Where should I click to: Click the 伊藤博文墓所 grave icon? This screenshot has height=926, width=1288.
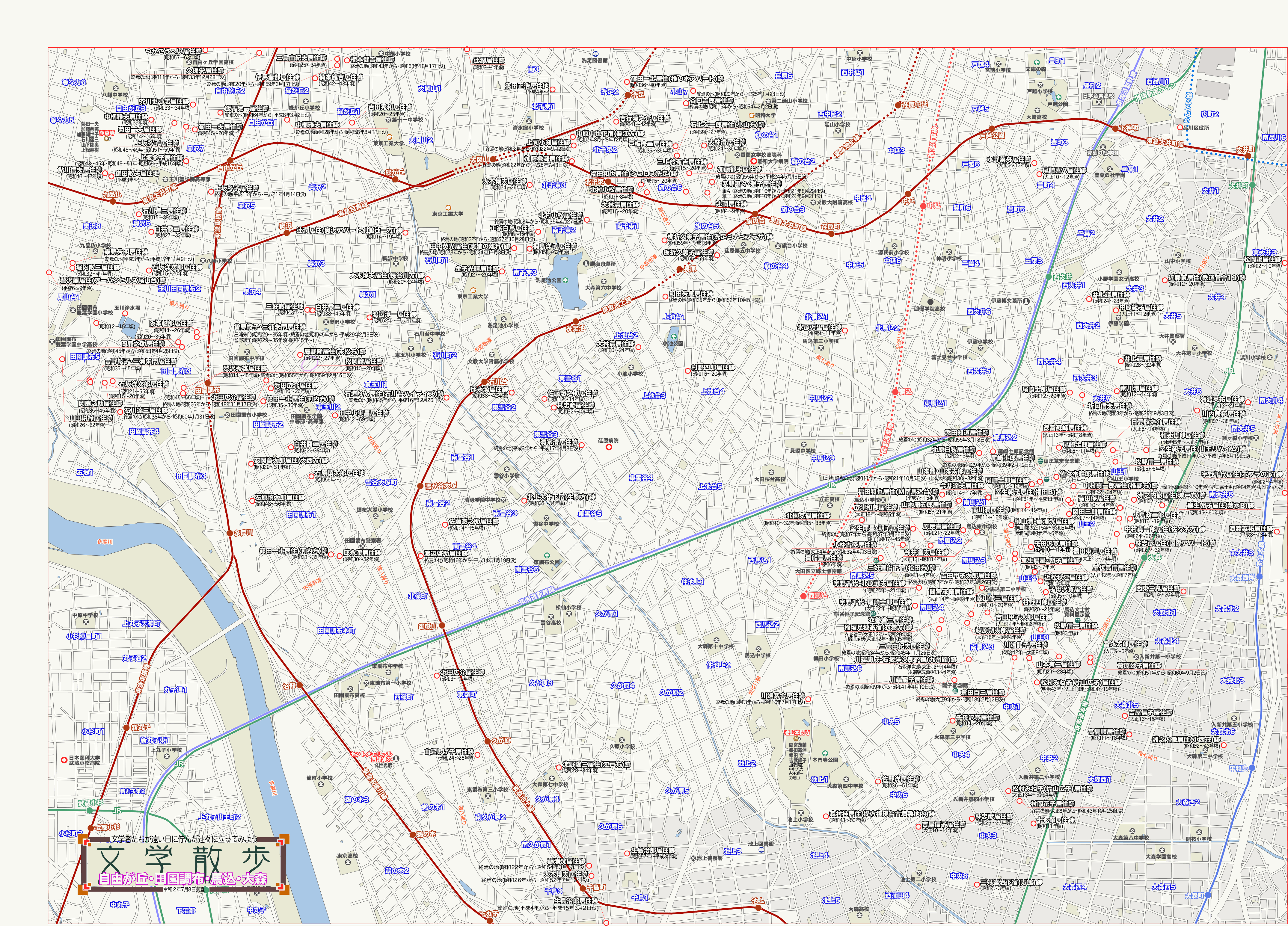(x=1025, y=301)
